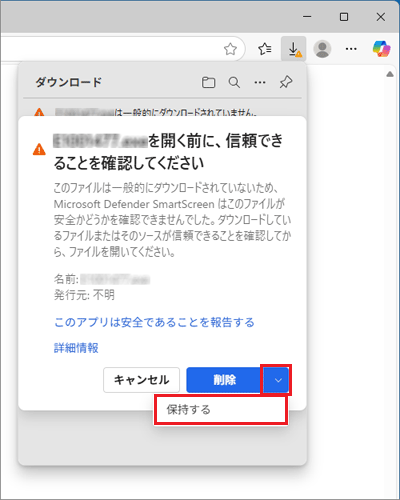Maximize the browser window
The height and width of the screenshot is (500, 400).
point(344,17)
